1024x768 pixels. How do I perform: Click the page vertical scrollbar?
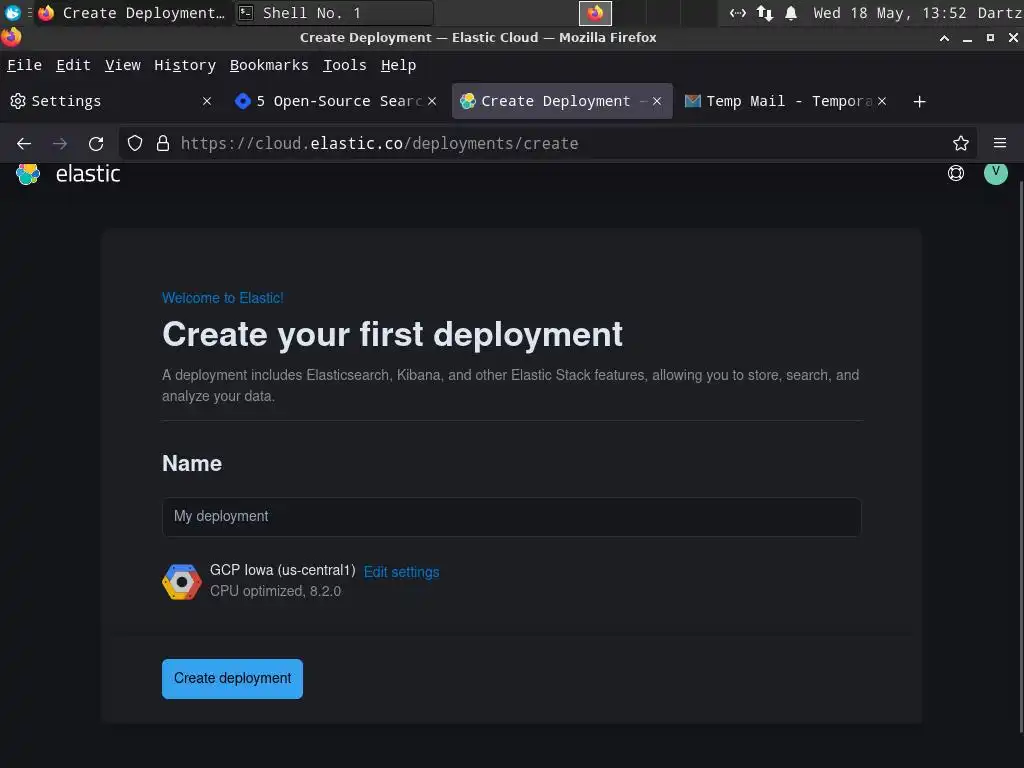pos(1020,457)
